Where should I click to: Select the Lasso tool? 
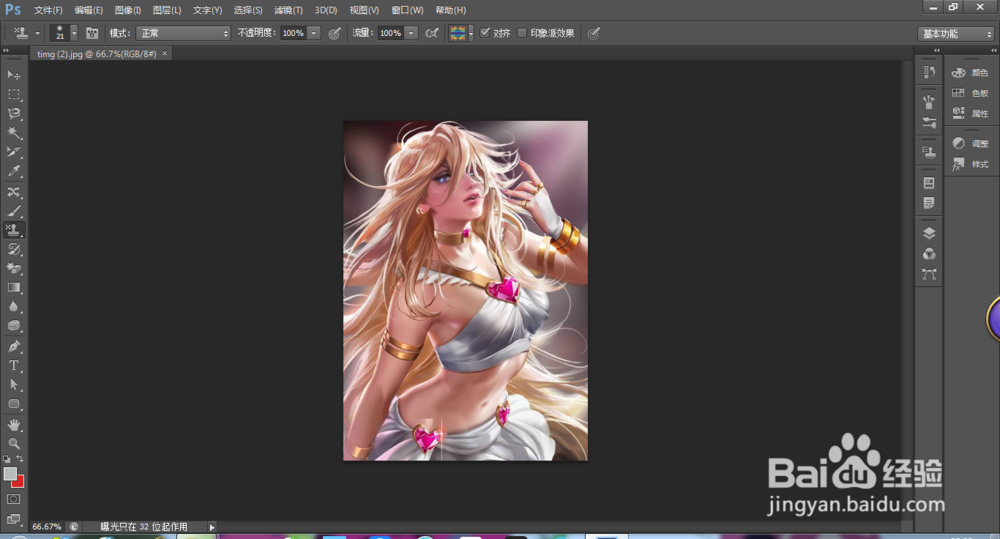point(13,114)
